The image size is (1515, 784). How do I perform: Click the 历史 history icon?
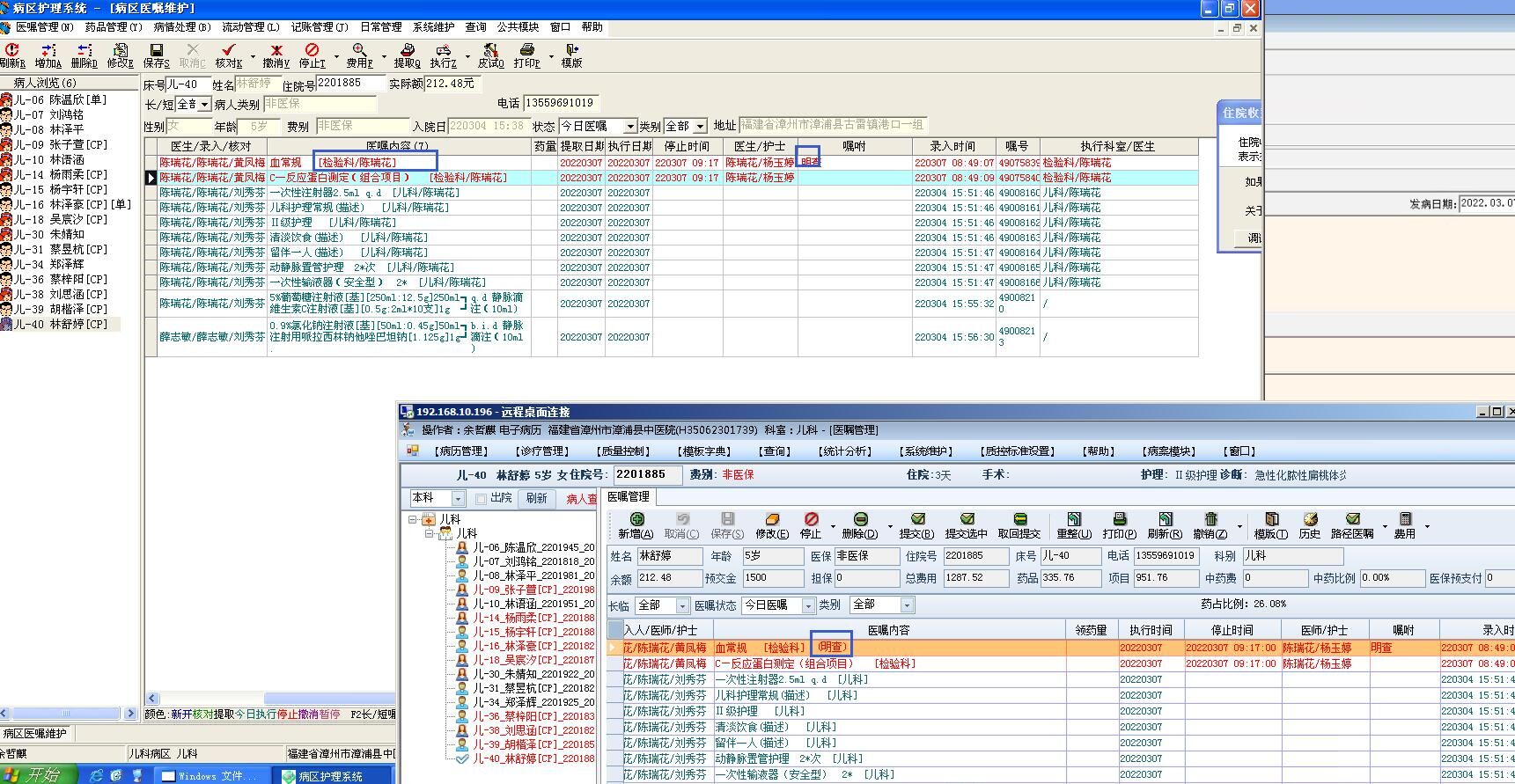(x=1310, y=519)
